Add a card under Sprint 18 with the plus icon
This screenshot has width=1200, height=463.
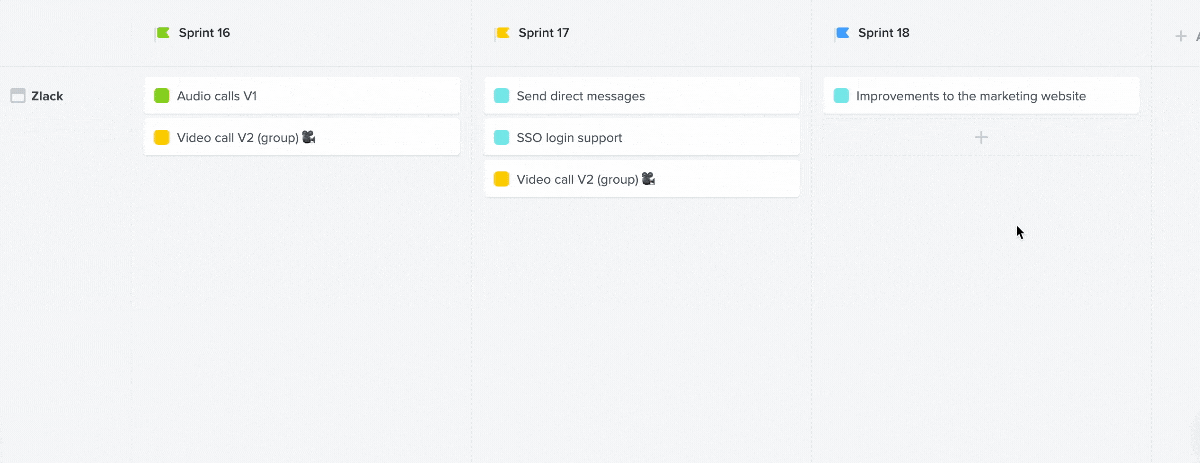(x=981, y=137)
